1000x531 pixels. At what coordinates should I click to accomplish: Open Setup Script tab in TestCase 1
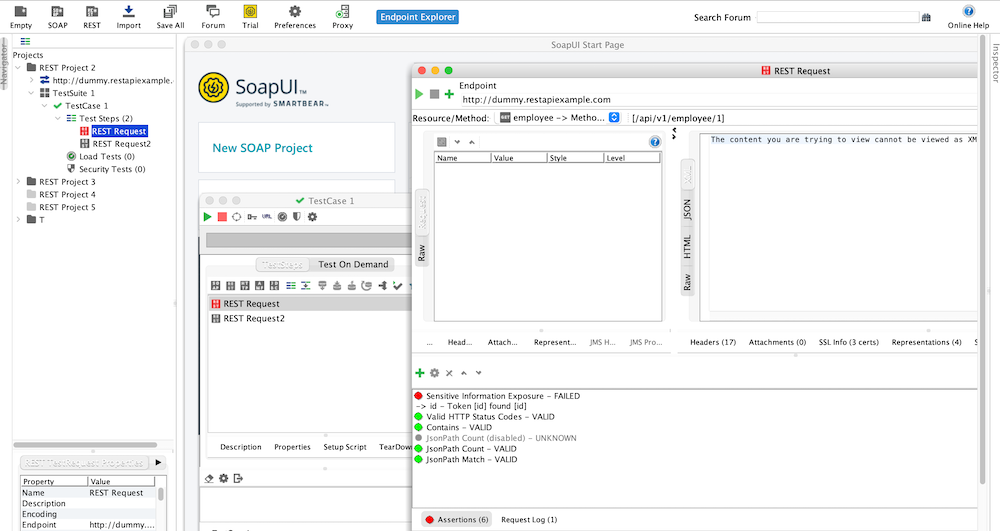tap(345, 447)
